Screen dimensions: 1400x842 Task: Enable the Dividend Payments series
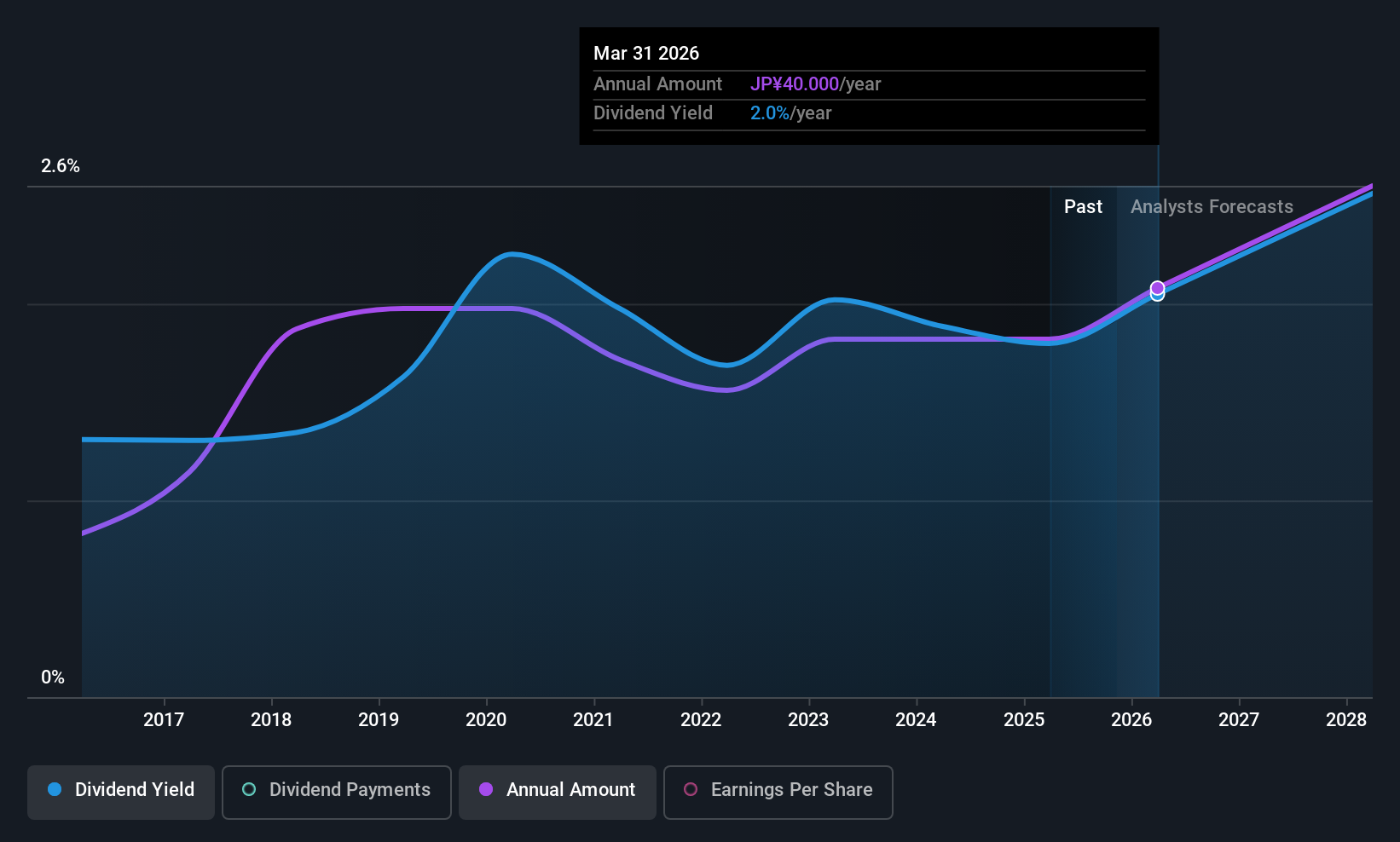pyautogui.click(x=337, y=790)
